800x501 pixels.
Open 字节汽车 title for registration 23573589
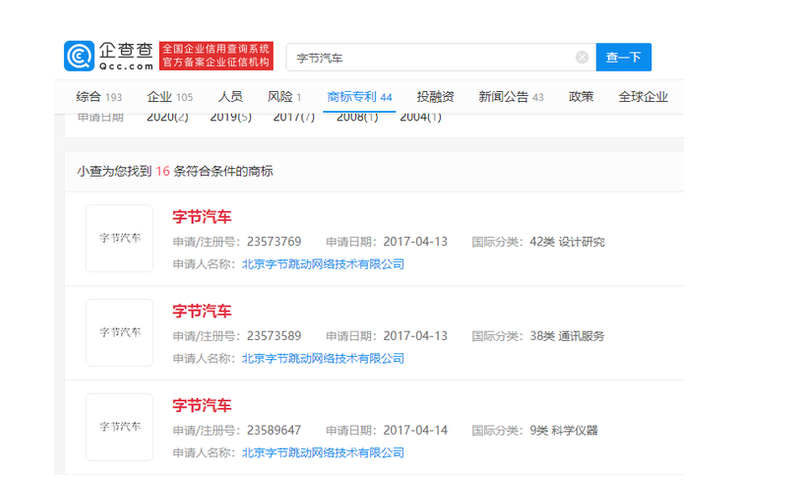point(202,311)
